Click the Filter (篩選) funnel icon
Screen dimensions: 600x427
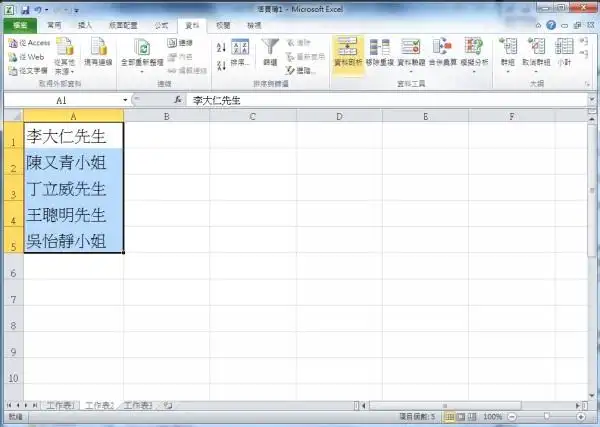270,50
